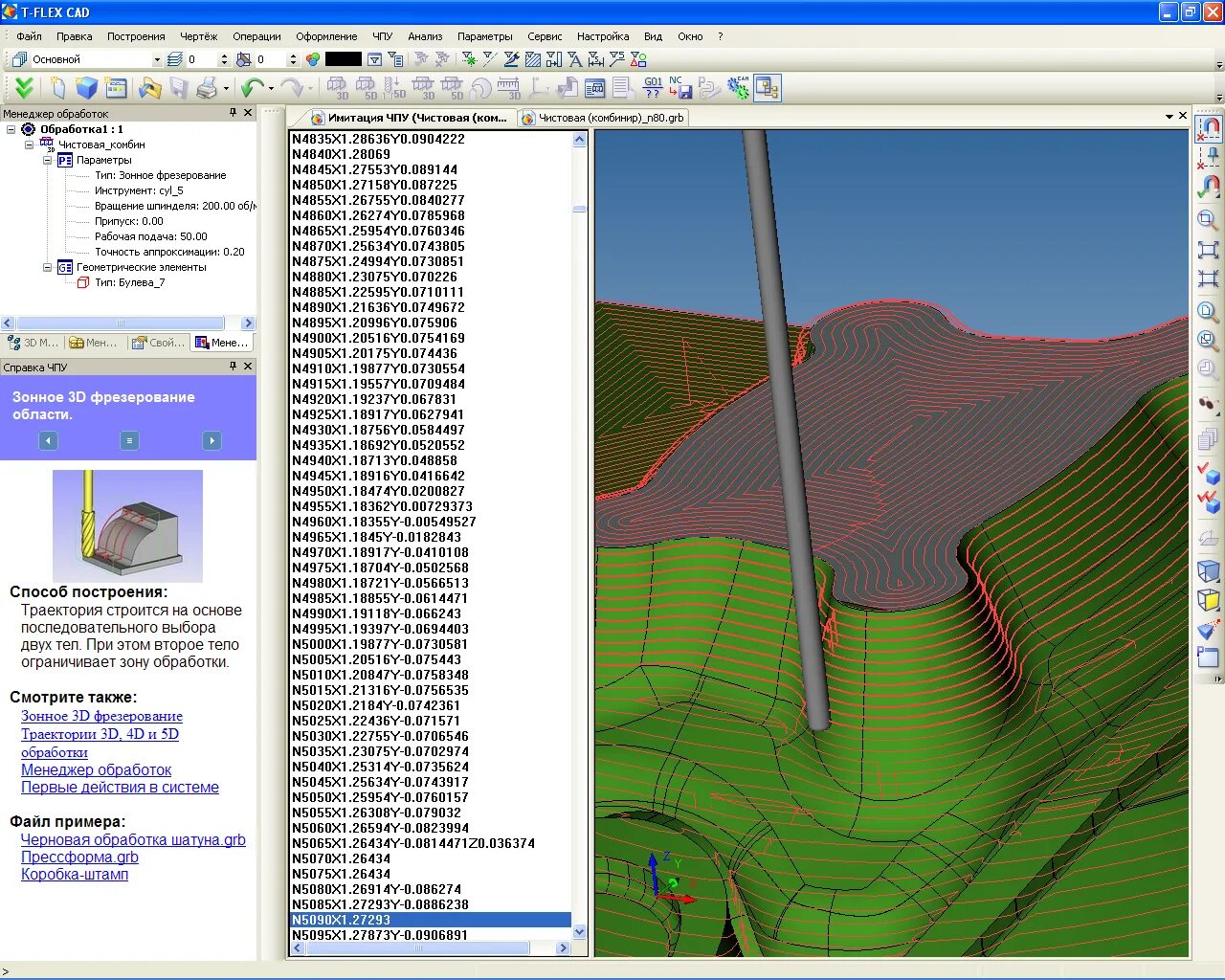Viewport: 1225px width, 980px height.
Task: Undo last action with green arrow
Action: coord(253,88)
